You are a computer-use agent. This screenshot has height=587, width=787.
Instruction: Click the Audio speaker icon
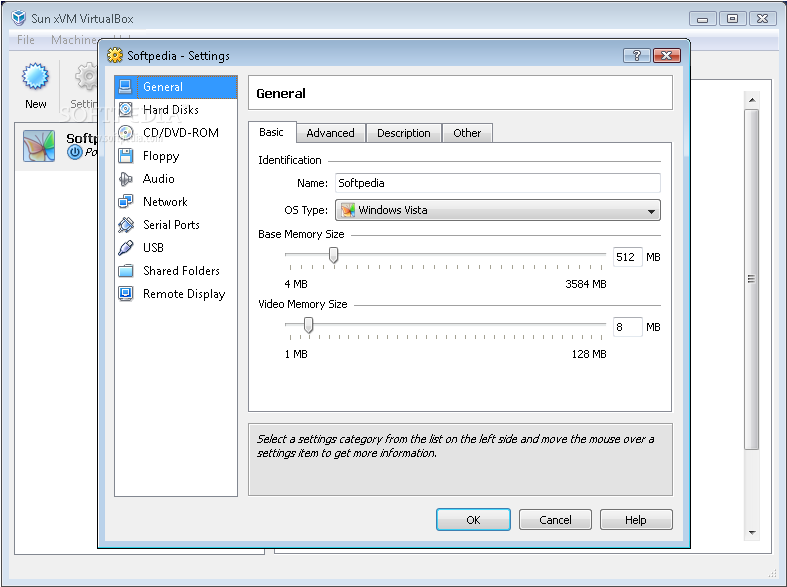pyautogui.click(x=125, y=179)
